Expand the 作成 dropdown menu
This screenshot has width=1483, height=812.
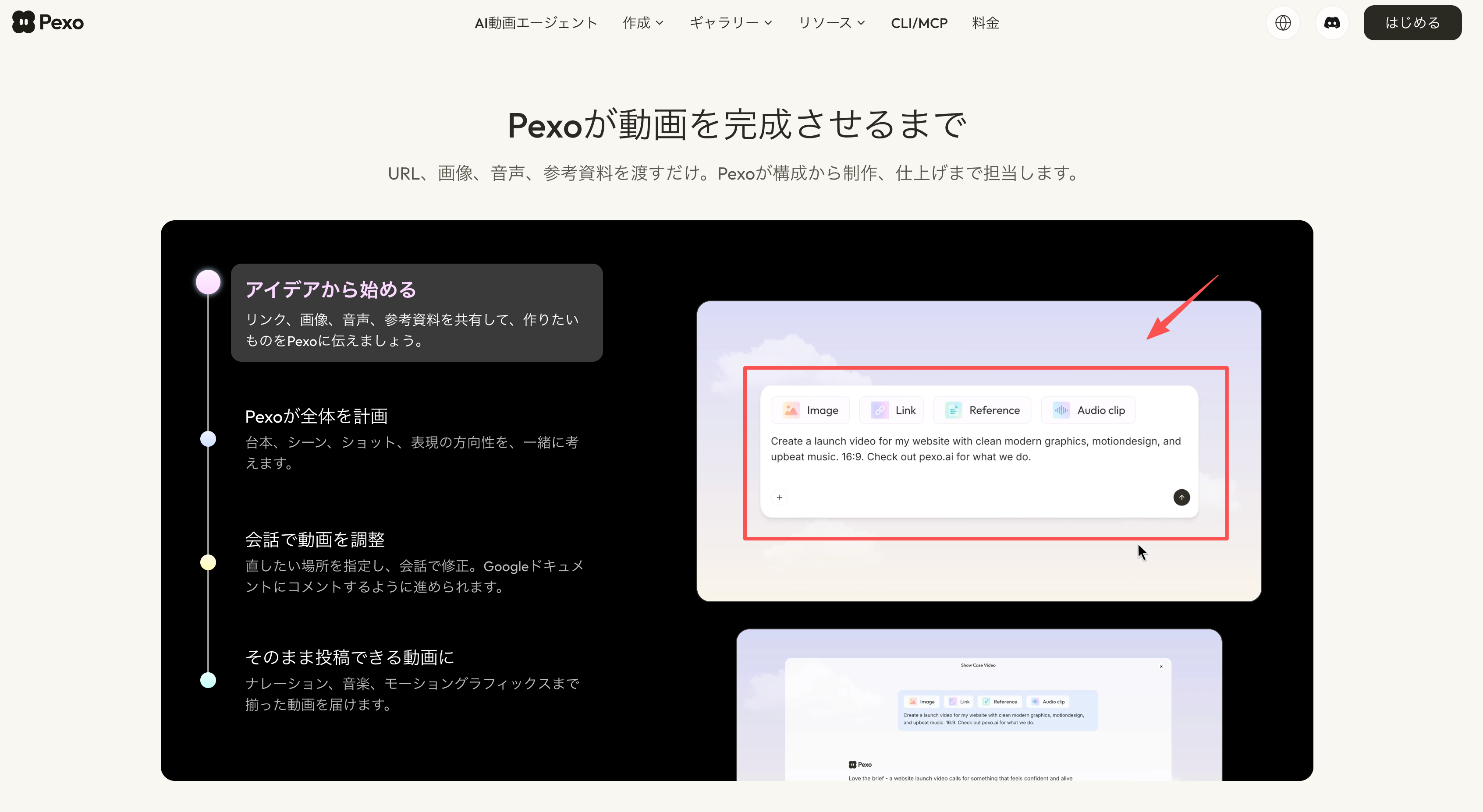click(x=643, y=23)
